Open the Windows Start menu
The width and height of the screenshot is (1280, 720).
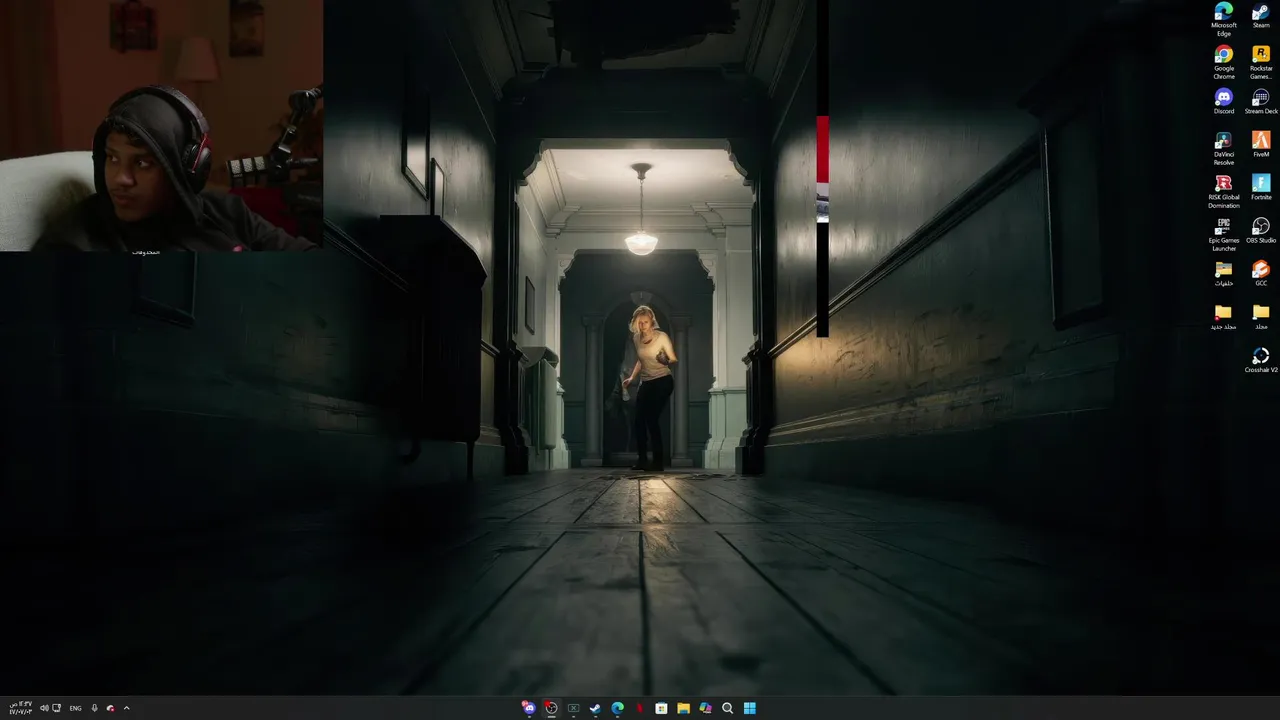tap(749, 708)
